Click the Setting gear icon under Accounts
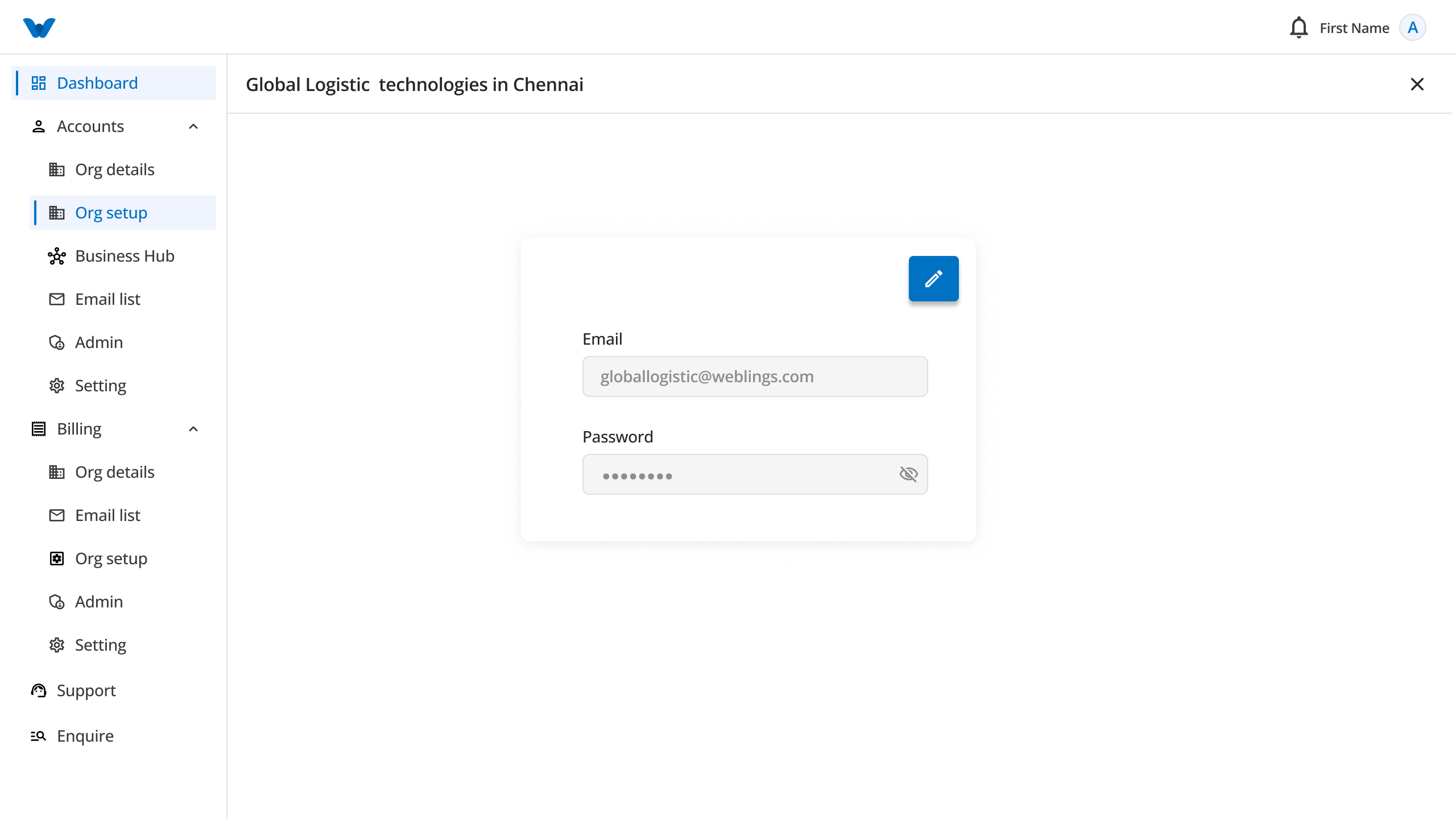Screen dimensions: 1456x819 tap(57, 386)
